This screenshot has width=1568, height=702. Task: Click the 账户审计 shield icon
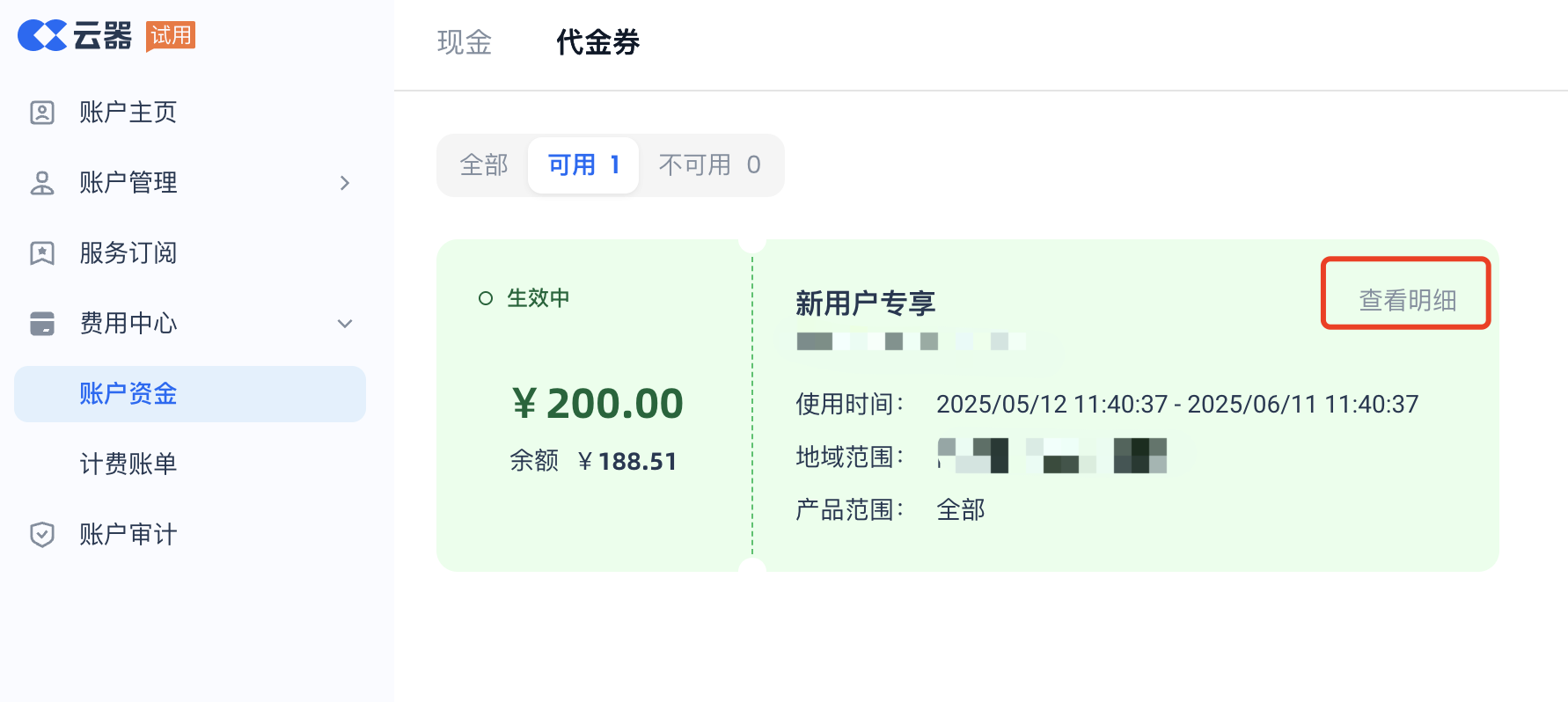click(x=42, y=535)
